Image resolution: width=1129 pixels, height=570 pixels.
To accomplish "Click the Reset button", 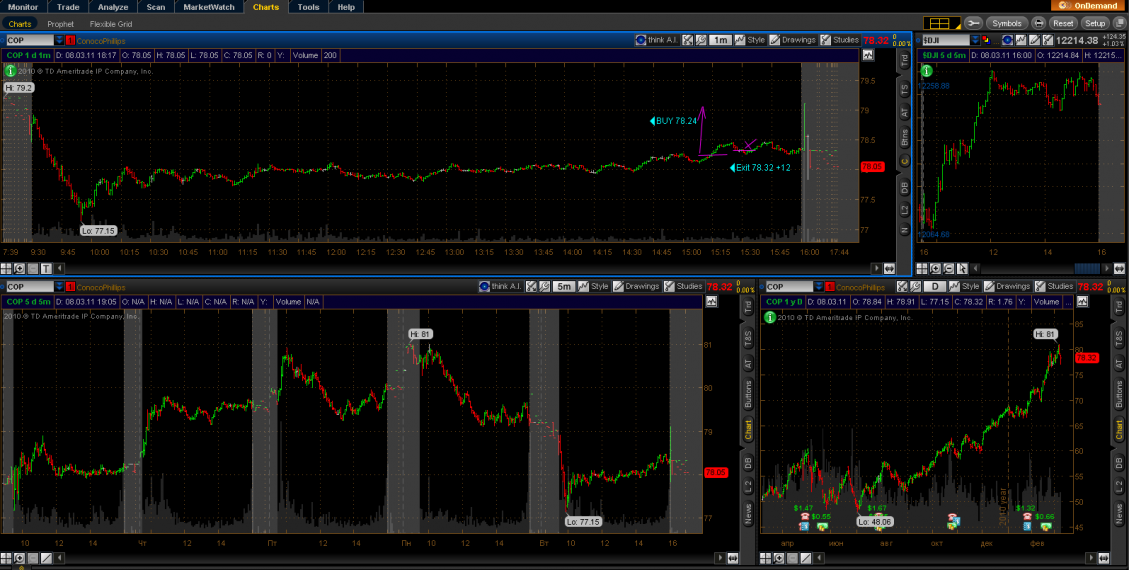I will tap(1063, 23).
